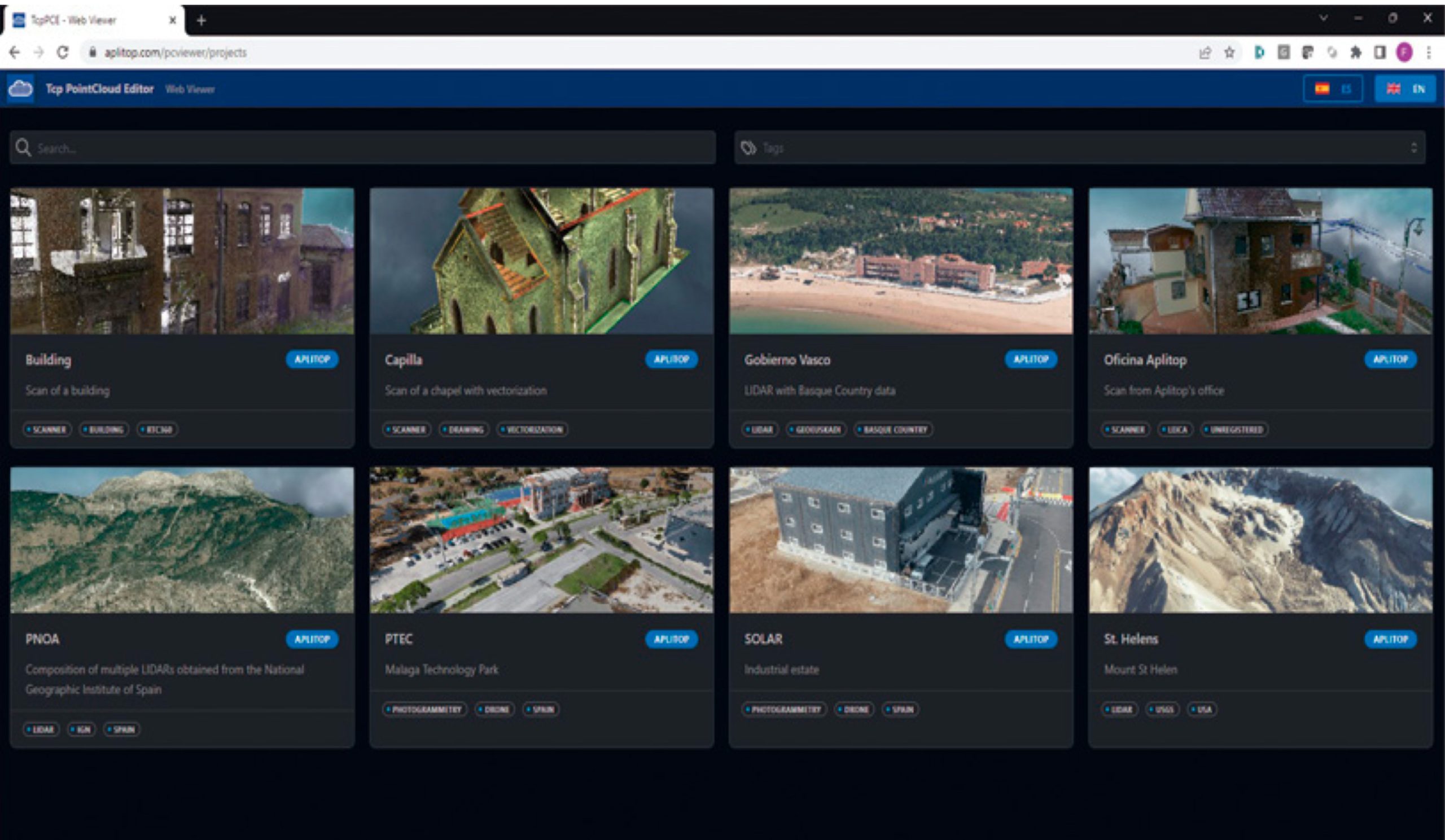Toggle the browser side panel icon
The width and height of the screenshot is (1445, 840).
point(1380,52)
